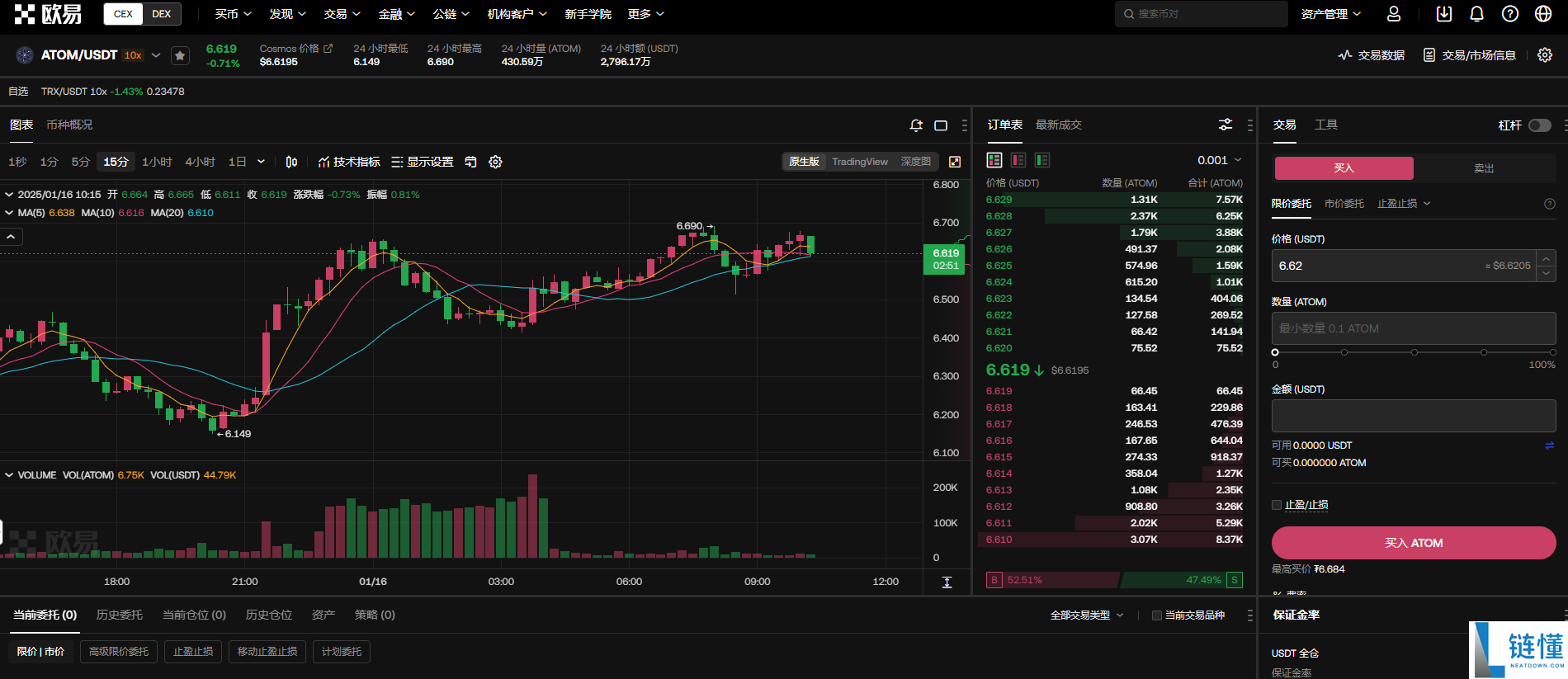Add ATOM/USDT to favorites with star icon
This screenshot has width=1568, height=679.
coord(180,55)
